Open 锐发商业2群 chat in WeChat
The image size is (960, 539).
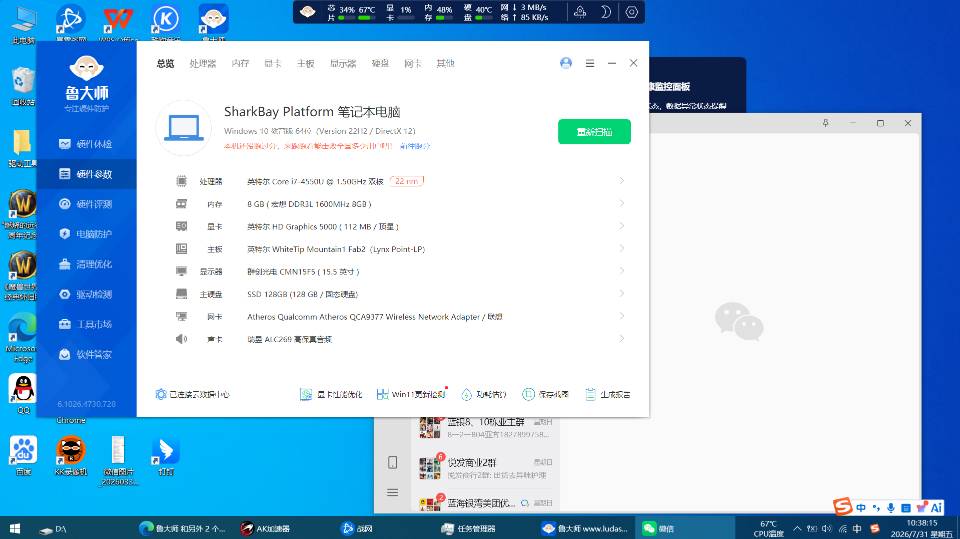[x=485, y=468]
